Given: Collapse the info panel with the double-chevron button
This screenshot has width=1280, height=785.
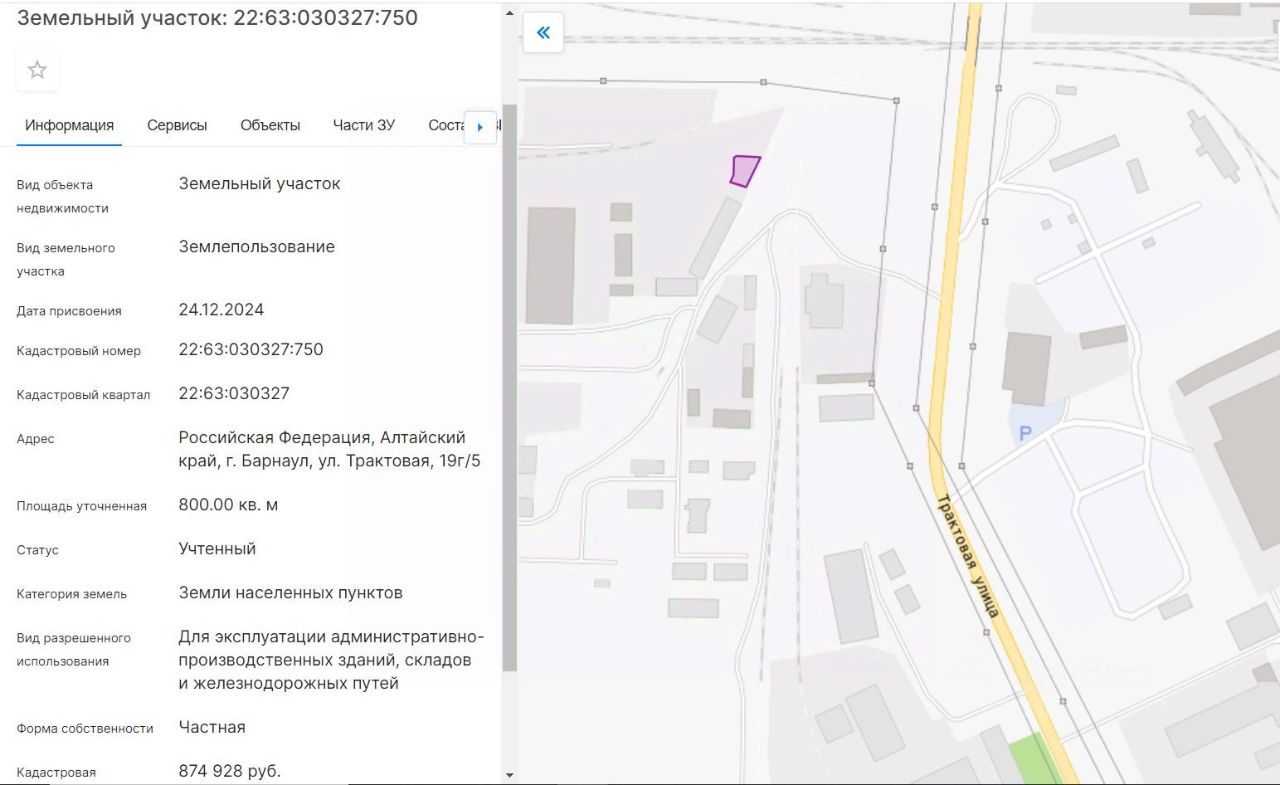Looking at the screenshot, I should click(x=543, y=33).
